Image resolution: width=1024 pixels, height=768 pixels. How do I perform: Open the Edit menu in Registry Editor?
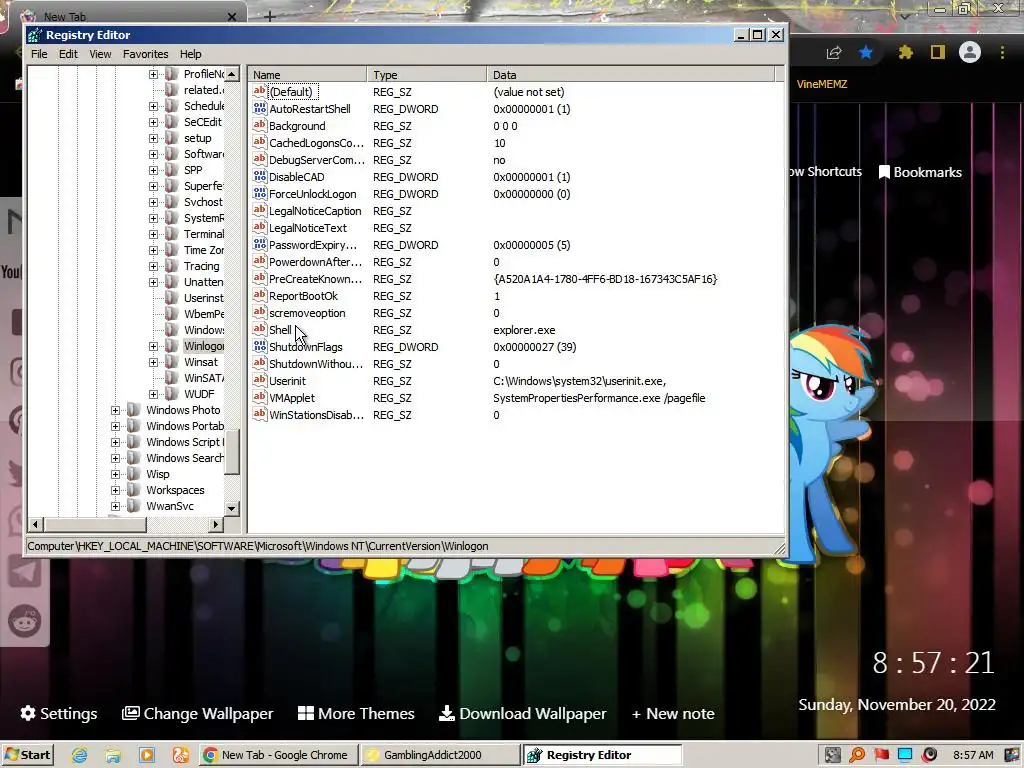[x=68, y=54]
